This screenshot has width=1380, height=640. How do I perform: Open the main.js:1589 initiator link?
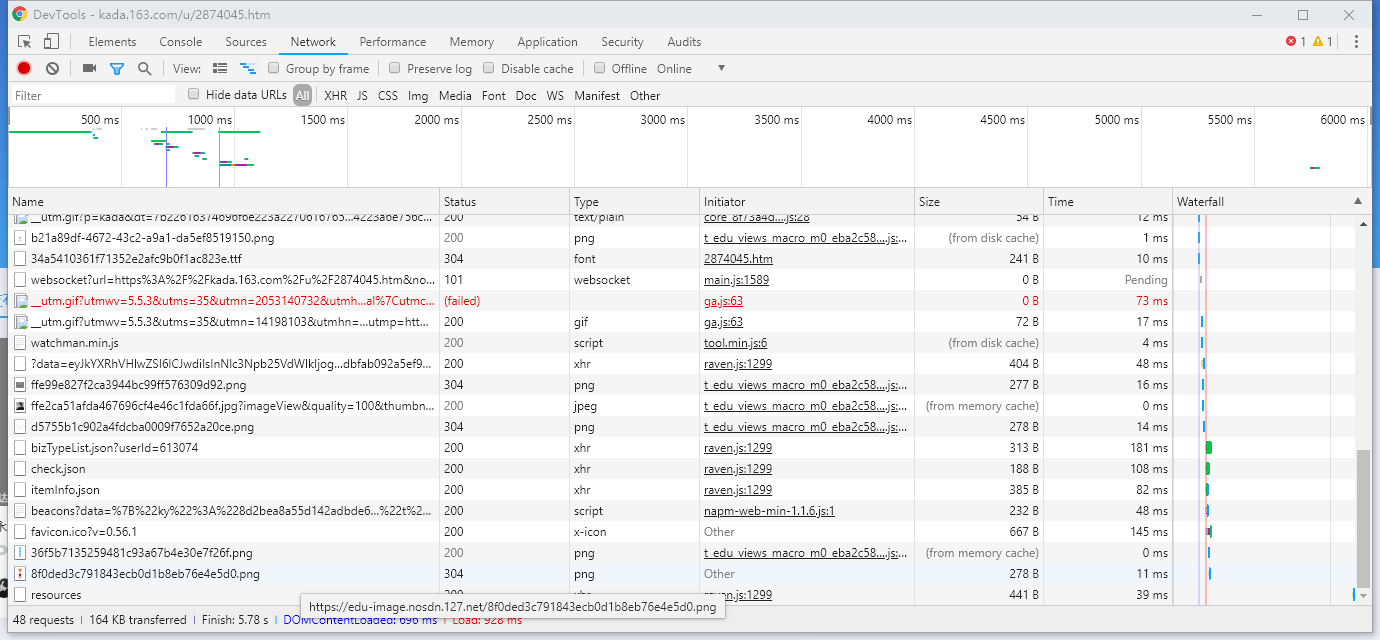click(x=736, y=280)
